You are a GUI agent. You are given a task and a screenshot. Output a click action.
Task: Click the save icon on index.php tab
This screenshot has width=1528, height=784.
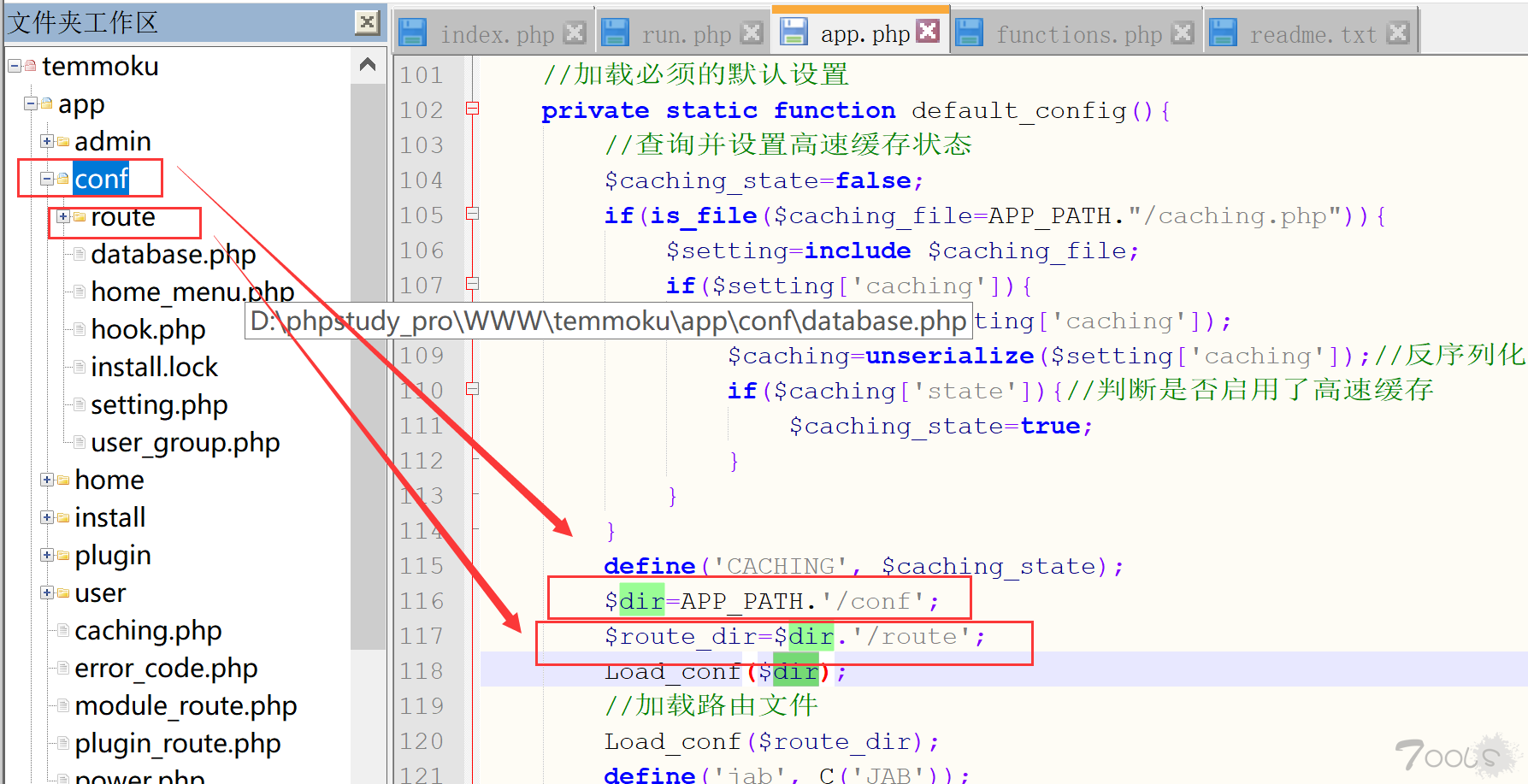coord(413,33)
